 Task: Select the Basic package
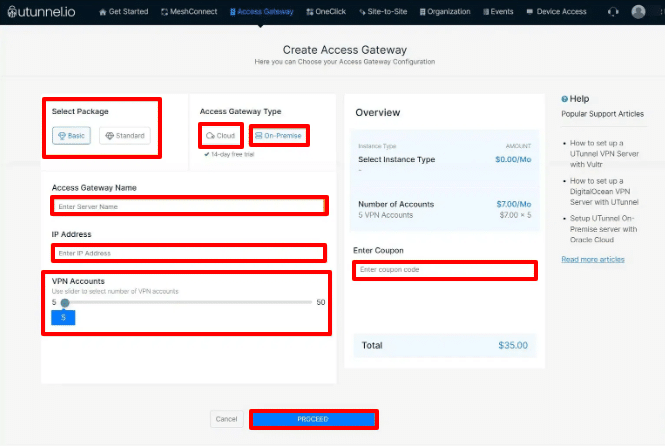point(72,135)
